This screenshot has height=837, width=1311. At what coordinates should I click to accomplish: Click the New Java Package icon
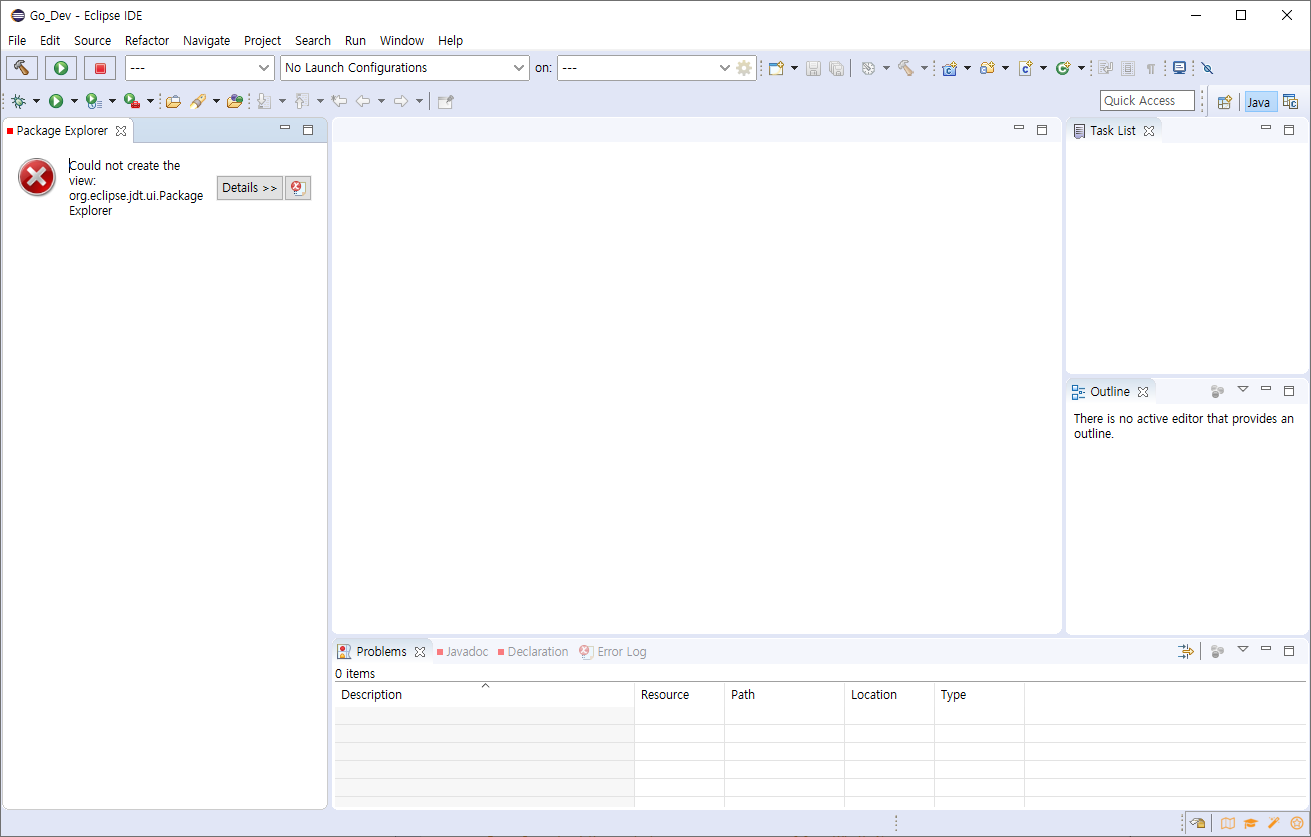[988, 68]
